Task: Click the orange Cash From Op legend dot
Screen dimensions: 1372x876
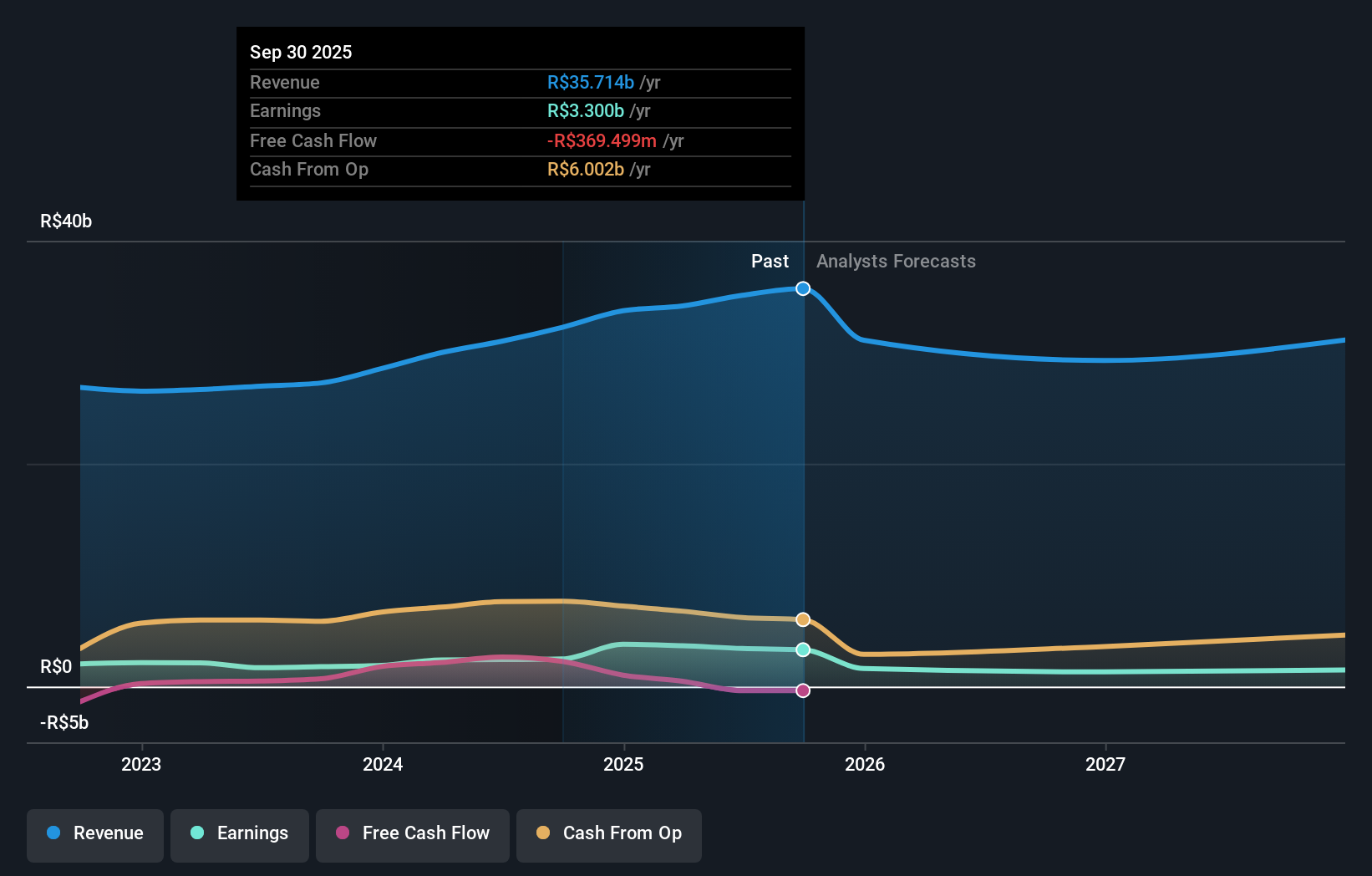Action: click(542, 833)
